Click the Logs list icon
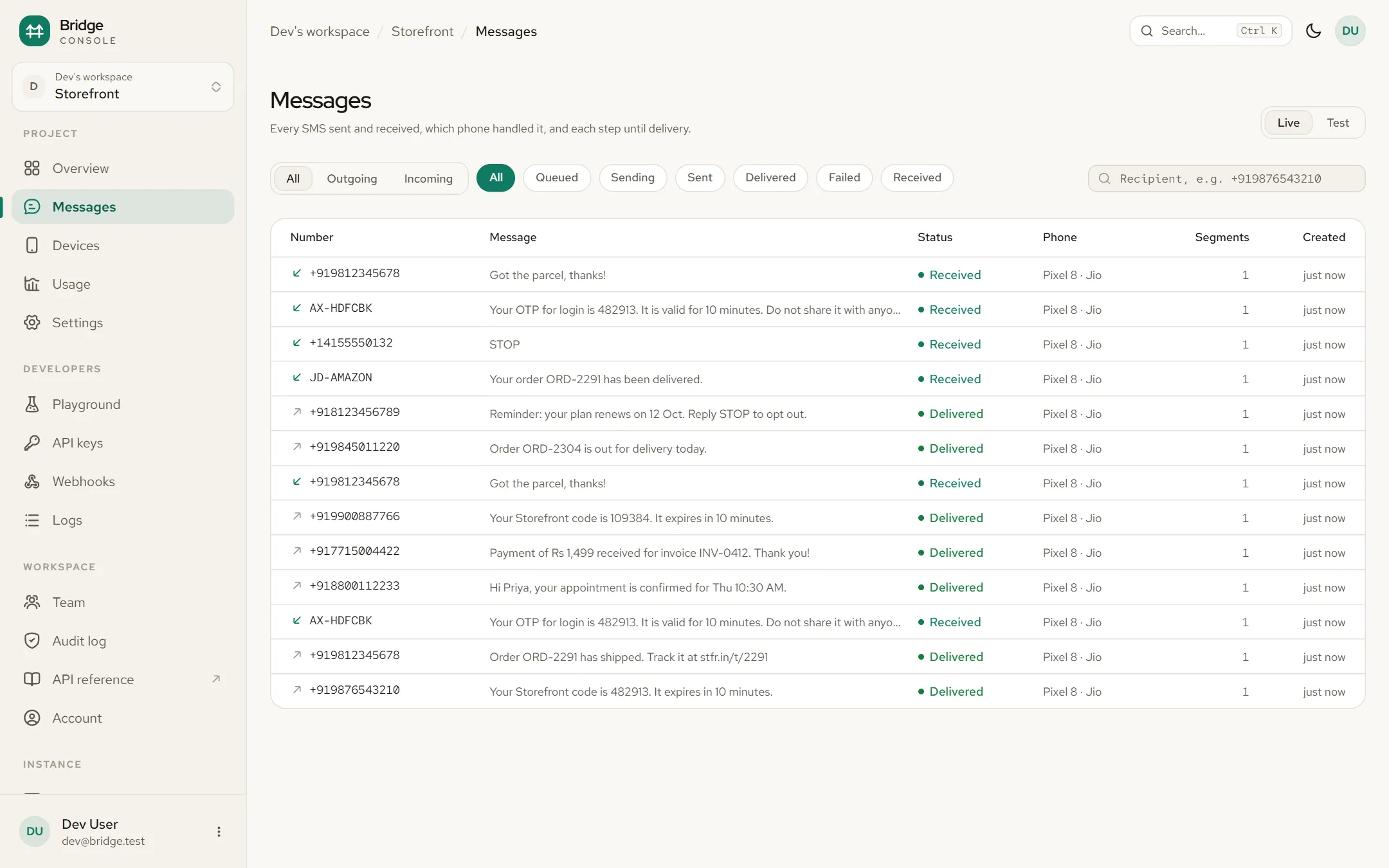The height and width of the screenshot is (868, 1389). click(32, 520)
